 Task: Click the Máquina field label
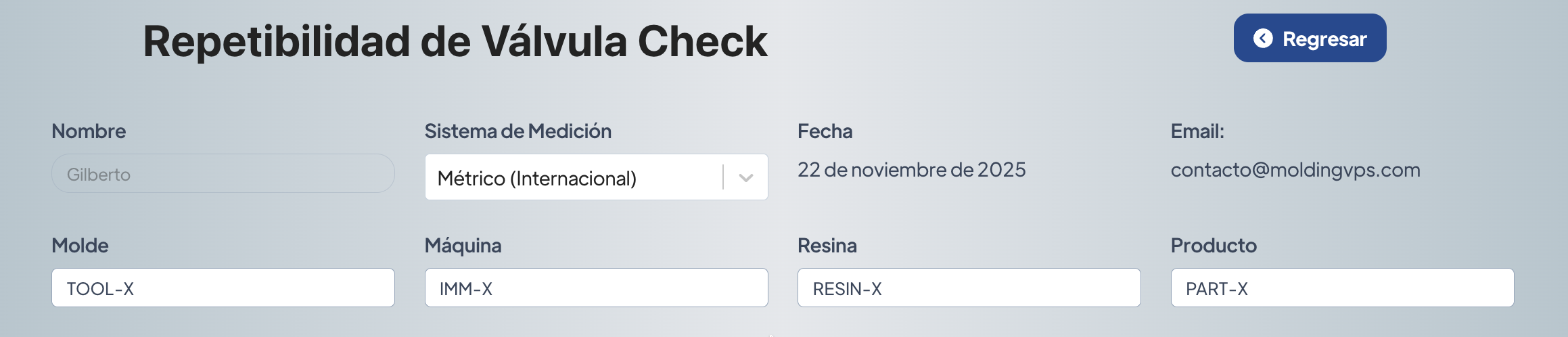pyautogui.click(x=463, y=246)
